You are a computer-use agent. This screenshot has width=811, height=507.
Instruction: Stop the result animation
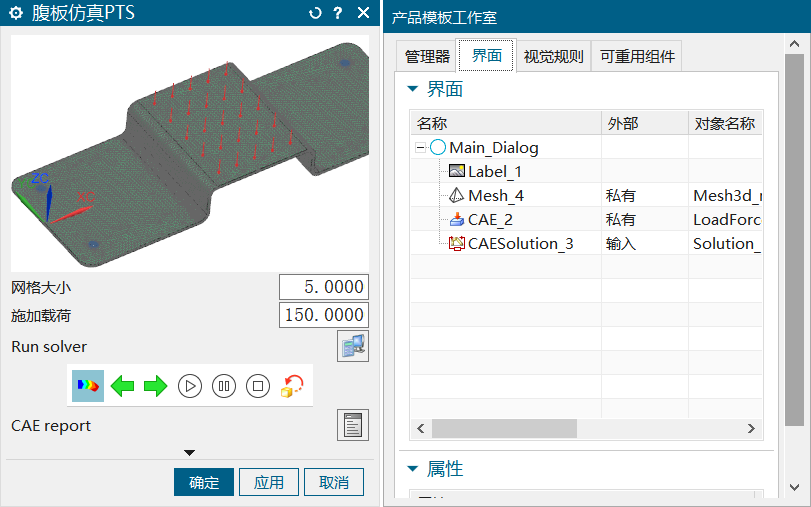258,386
